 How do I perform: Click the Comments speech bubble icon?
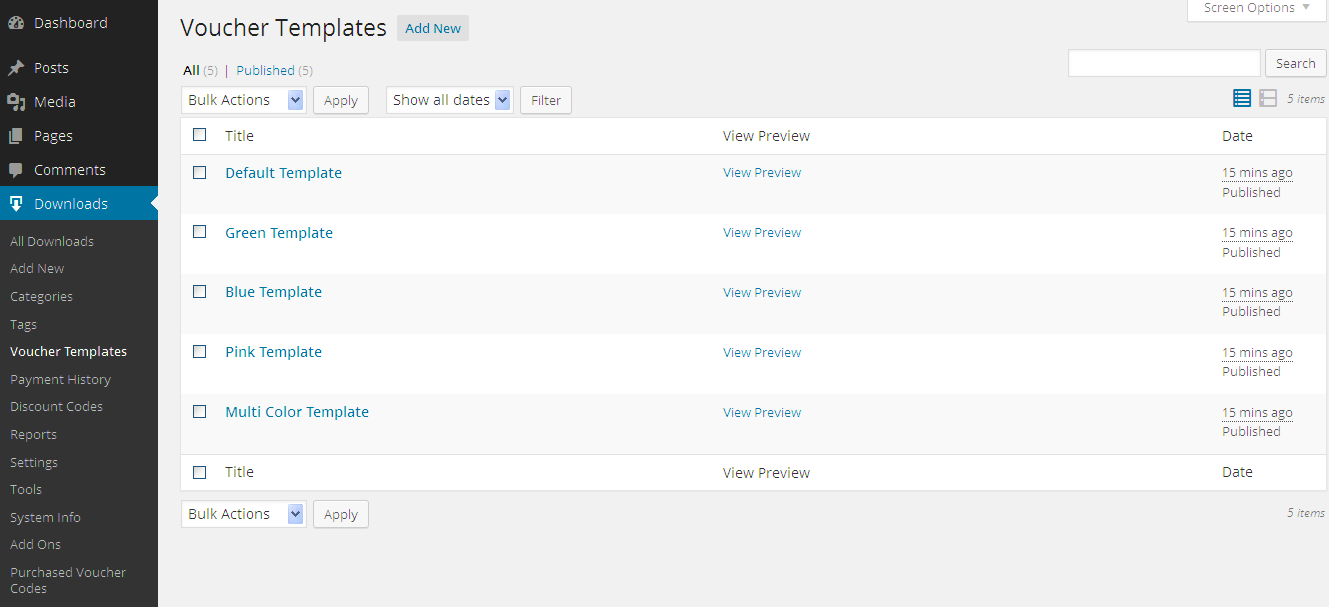[16, 170]
